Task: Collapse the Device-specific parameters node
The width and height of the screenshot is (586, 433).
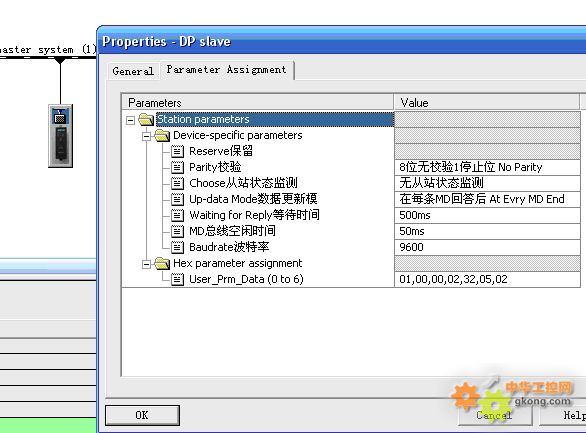Action: click(x=146, y=136)
